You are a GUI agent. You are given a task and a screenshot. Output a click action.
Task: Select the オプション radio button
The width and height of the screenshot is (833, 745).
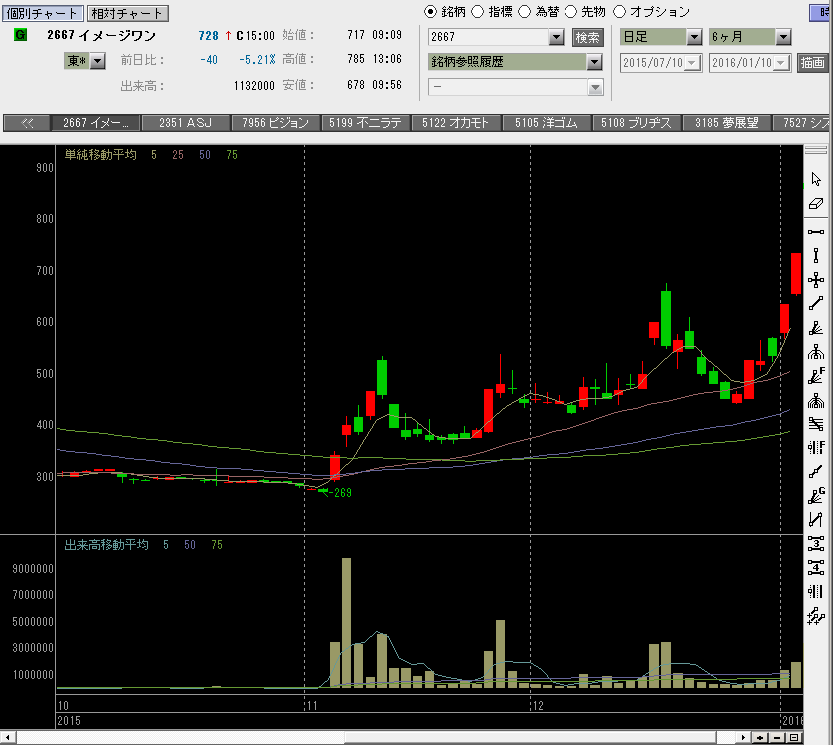tap(619, 12)
